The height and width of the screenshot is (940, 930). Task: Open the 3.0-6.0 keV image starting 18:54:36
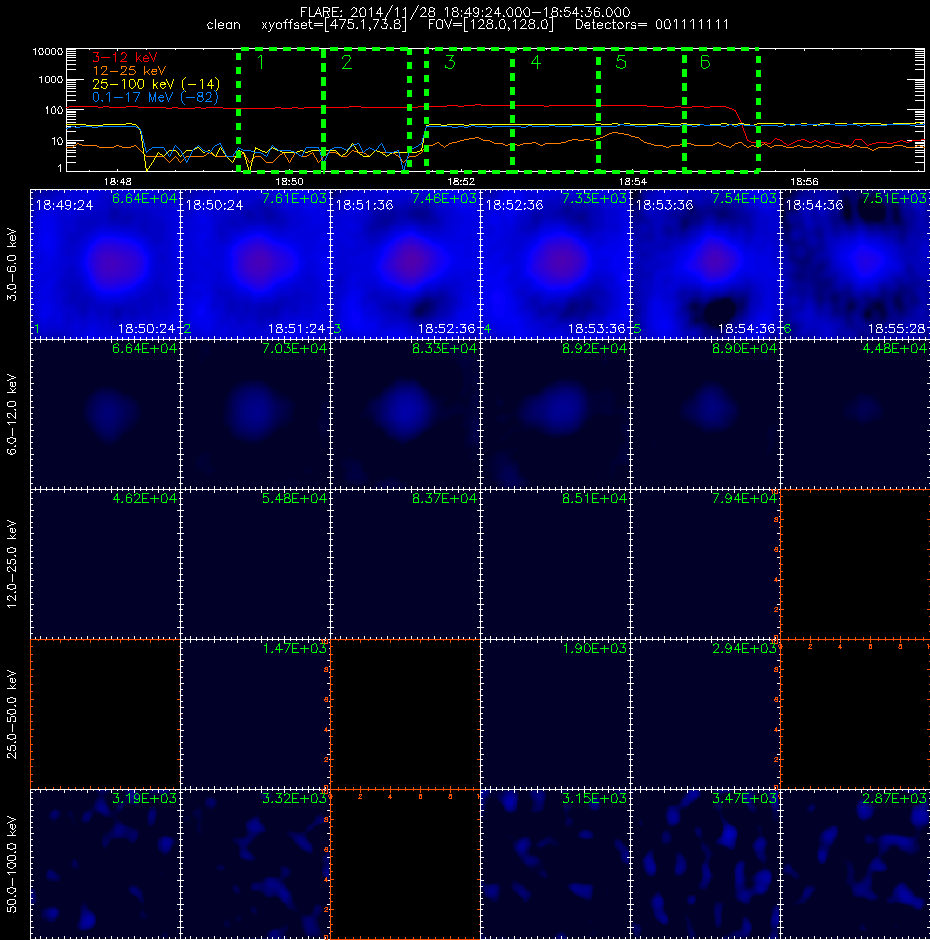click(x=856, y=264)
